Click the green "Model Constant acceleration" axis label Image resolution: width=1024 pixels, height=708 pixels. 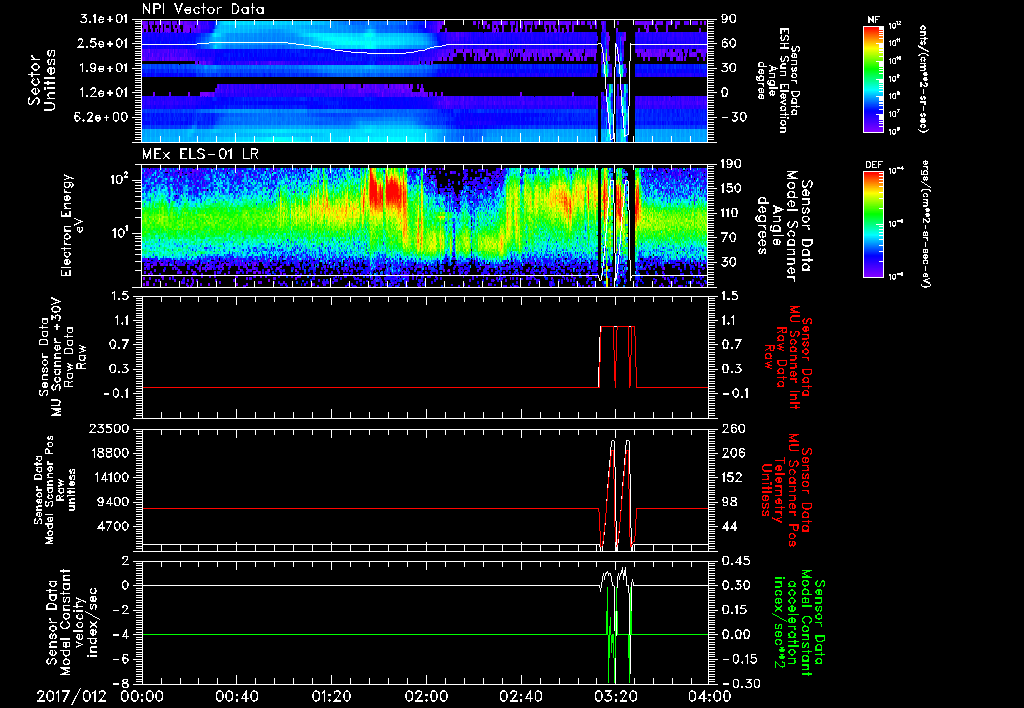coord(800,621)
